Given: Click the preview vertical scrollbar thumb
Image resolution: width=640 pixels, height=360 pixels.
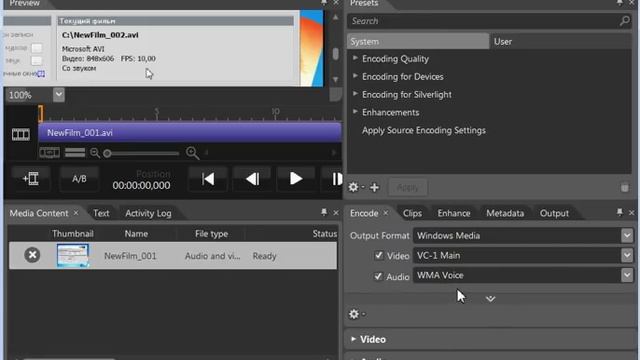Looking at the screenshot, I should coord(336,54).
